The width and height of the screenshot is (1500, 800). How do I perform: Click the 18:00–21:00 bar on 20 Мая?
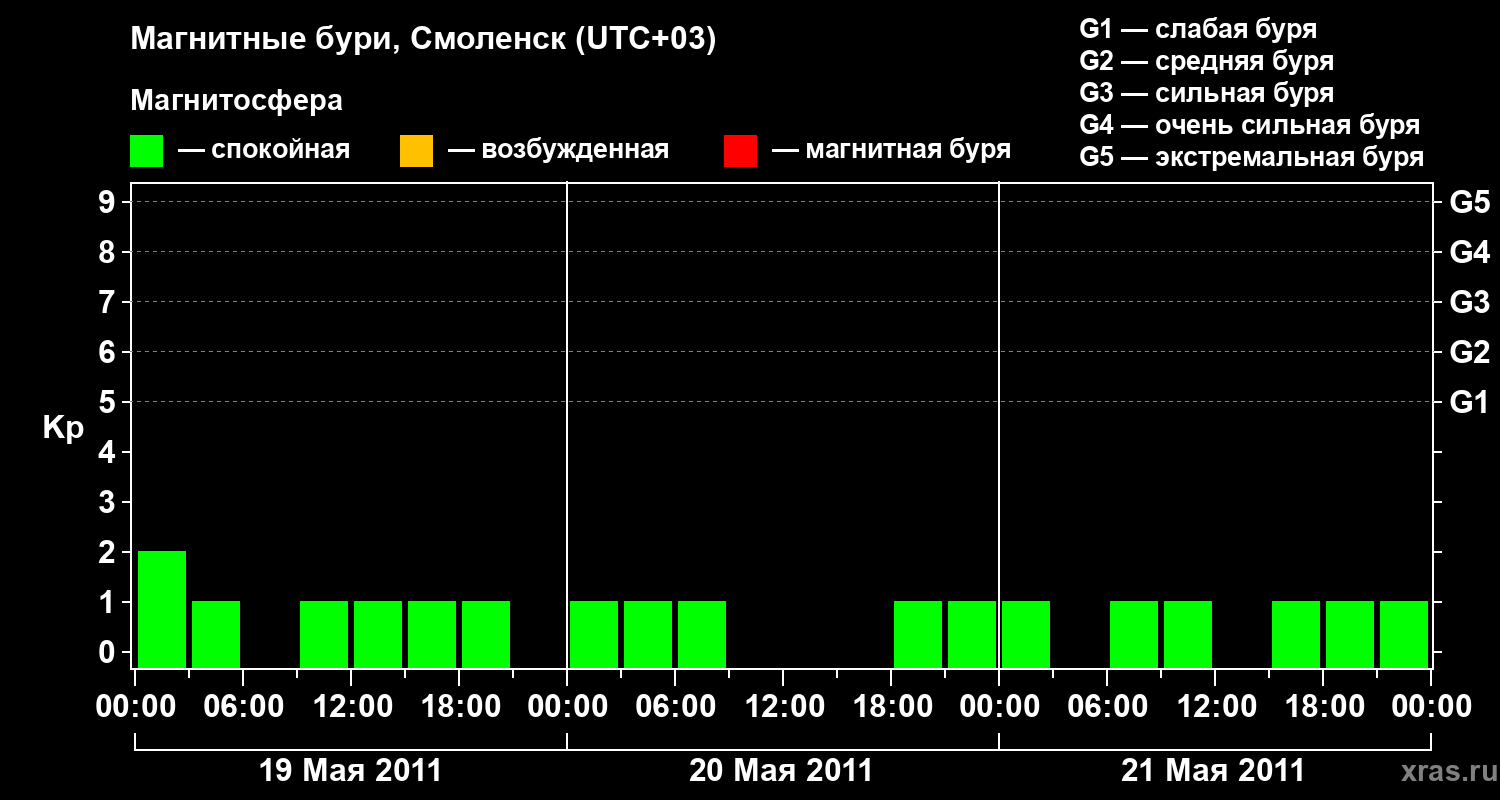click(x=918, y=634)
